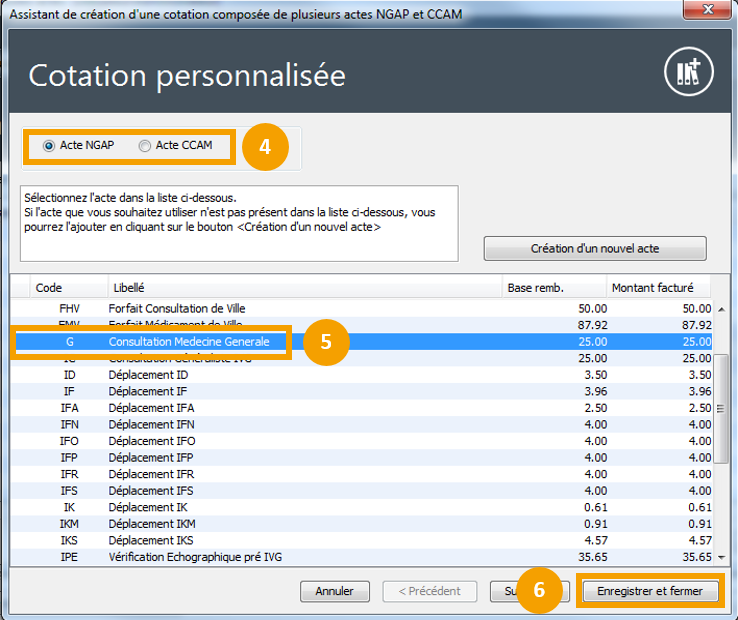Click the library icon in header

pos(689,72)
